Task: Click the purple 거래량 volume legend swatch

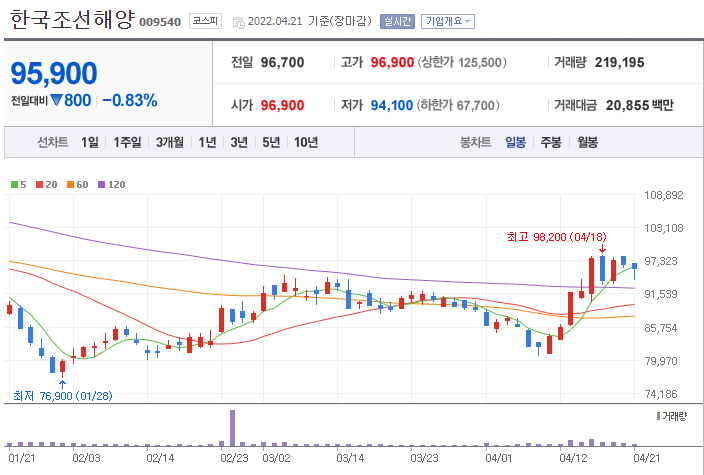Action: [659, 416]
